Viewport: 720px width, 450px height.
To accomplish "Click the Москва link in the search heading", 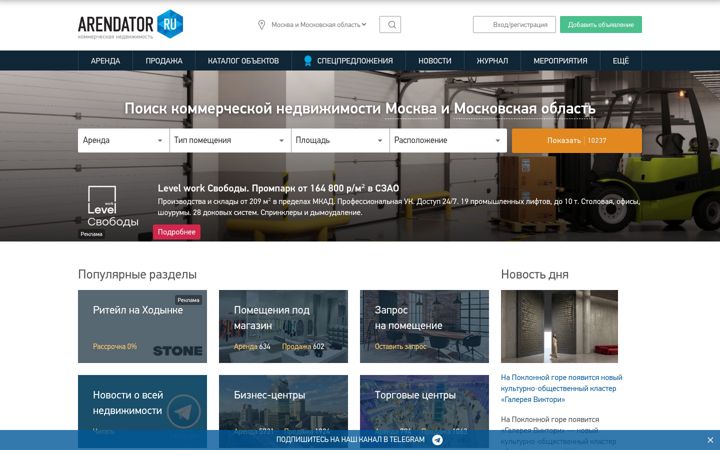I will (411, 109).
